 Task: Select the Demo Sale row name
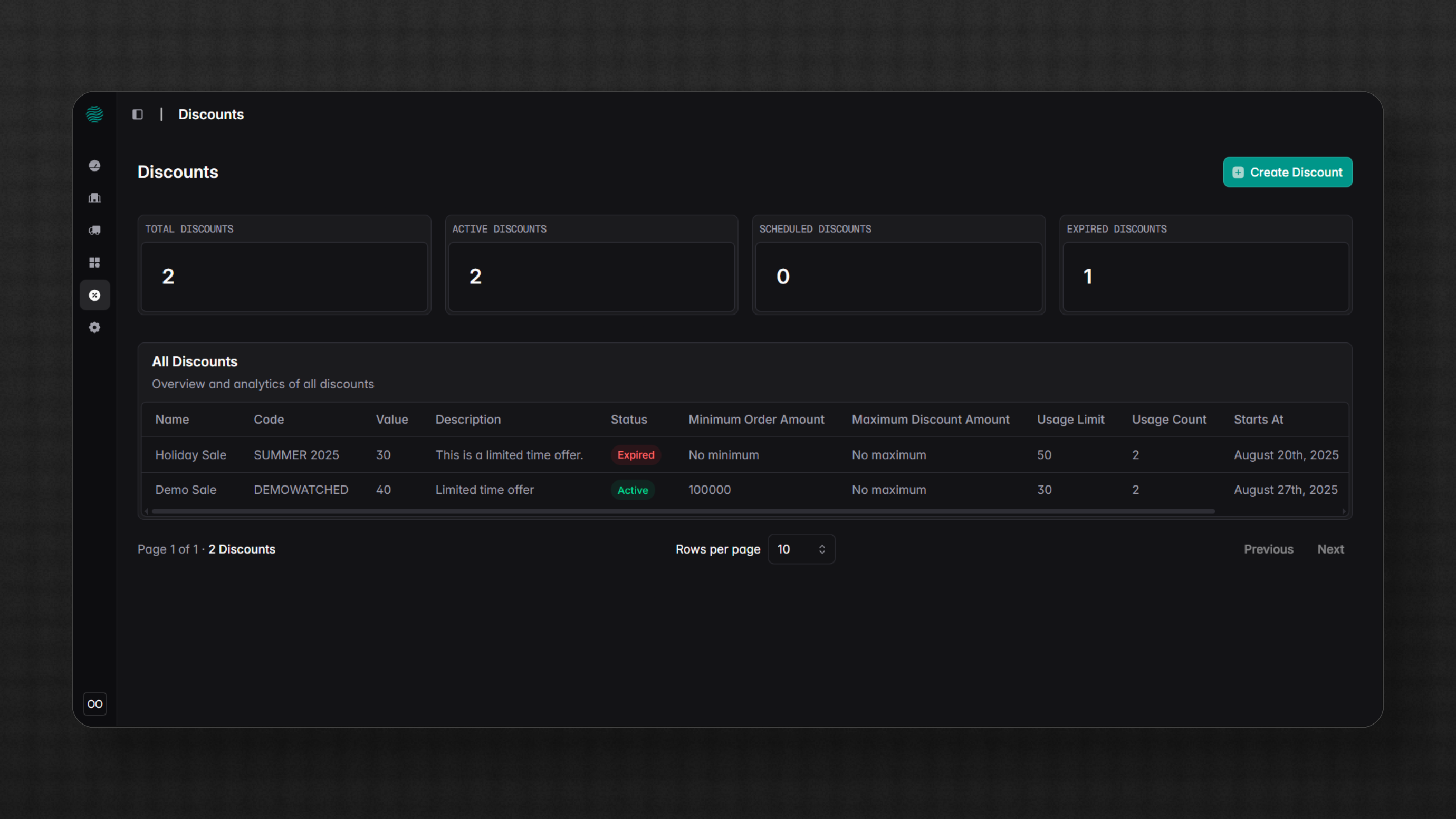pos(185,490)
